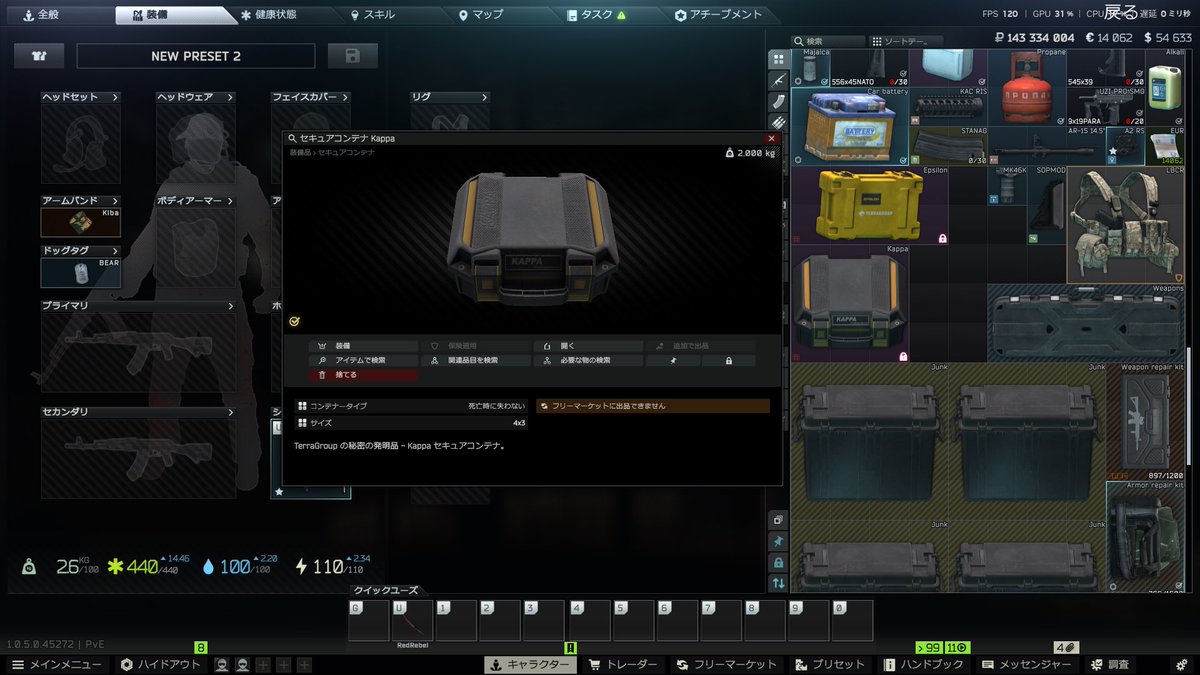Expand the リグ slot header

[450, 97]
